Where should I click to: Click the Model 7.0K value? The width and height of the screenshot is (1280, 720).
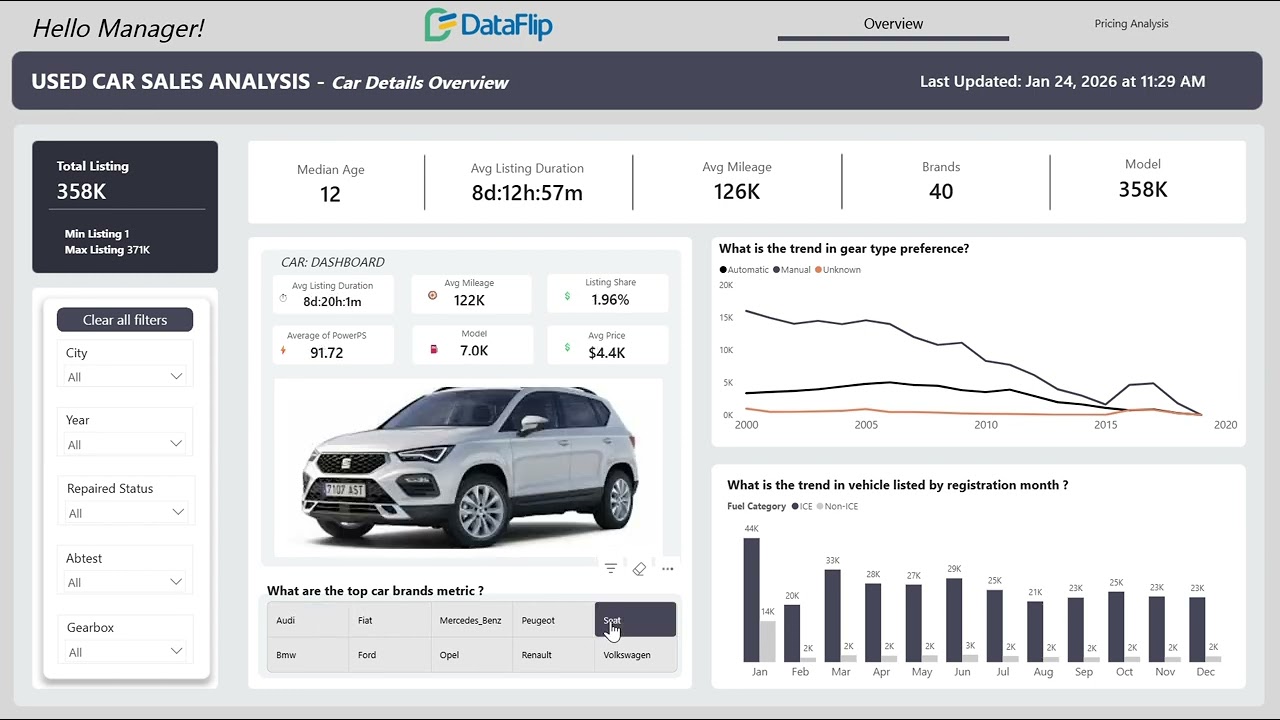coord(474,351)
